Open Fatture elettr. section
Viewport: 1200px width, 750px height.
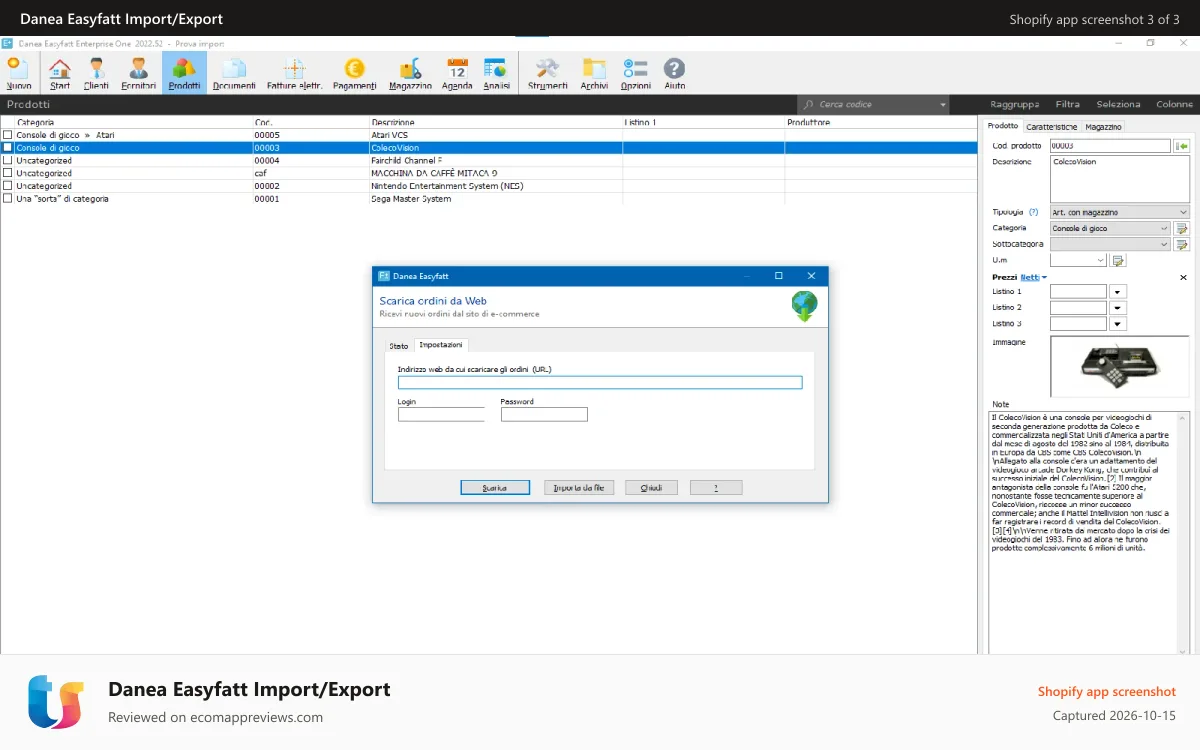(294, 74)
